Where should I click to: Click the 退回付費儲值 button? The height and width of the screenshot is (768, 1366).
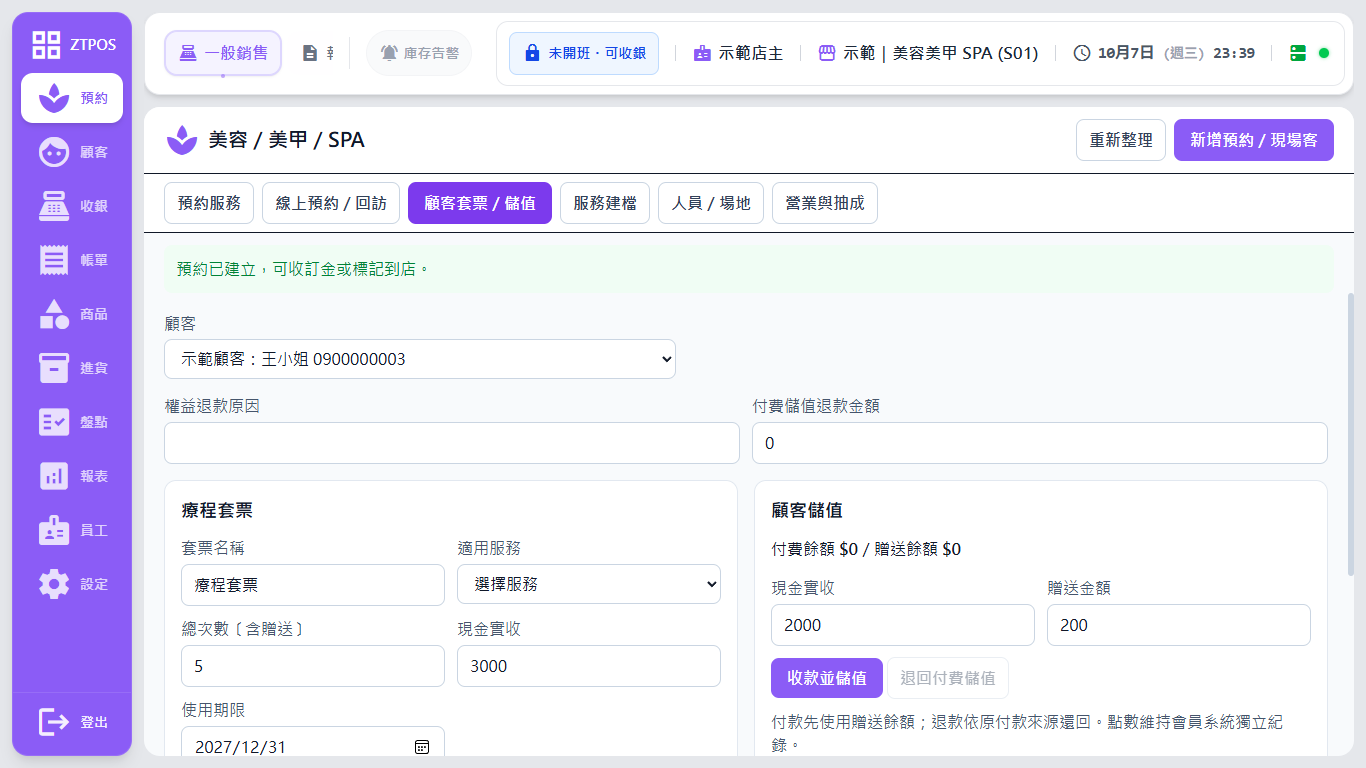pyautogui.click(x=948, y=678)
